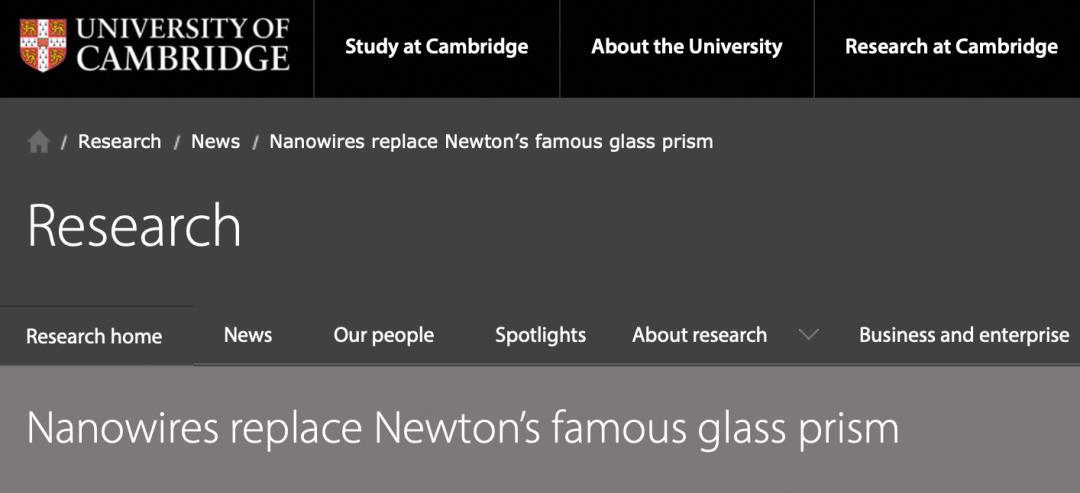Click the Cambridge shield crest logo
The width and height of the screenshot is (1080, 493).
(x=43, y=46)
